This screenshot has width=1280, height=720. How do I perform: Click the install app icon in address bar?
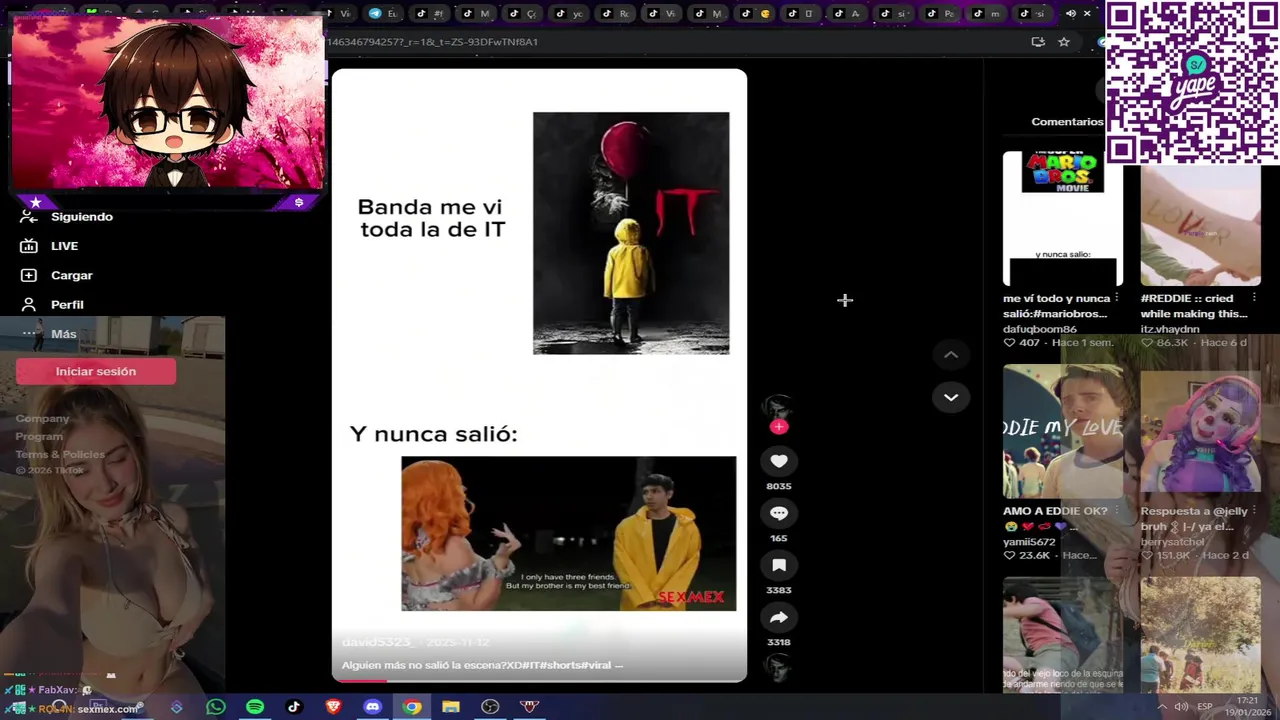(1038, 42)
